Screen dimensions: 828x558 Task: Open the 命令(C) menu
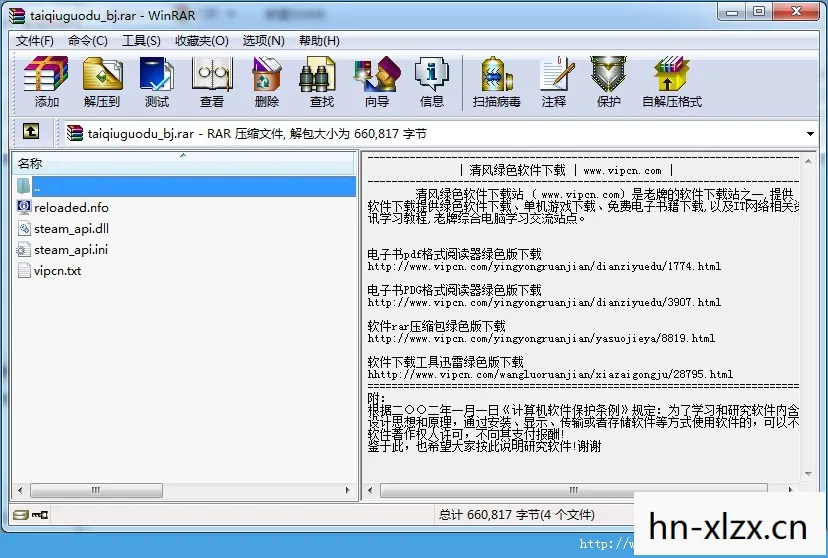(88, 41)
